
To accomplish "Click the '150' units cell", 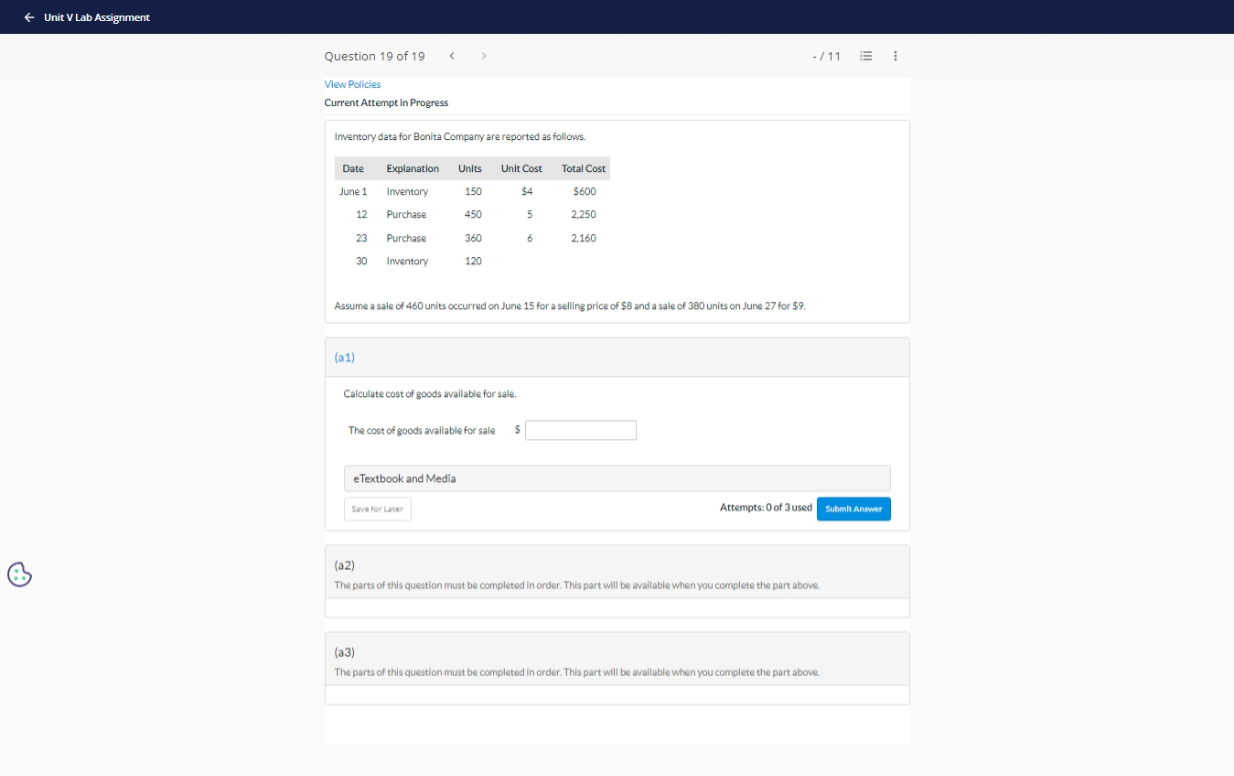I will pyautogui.click(x=473, y=191).
